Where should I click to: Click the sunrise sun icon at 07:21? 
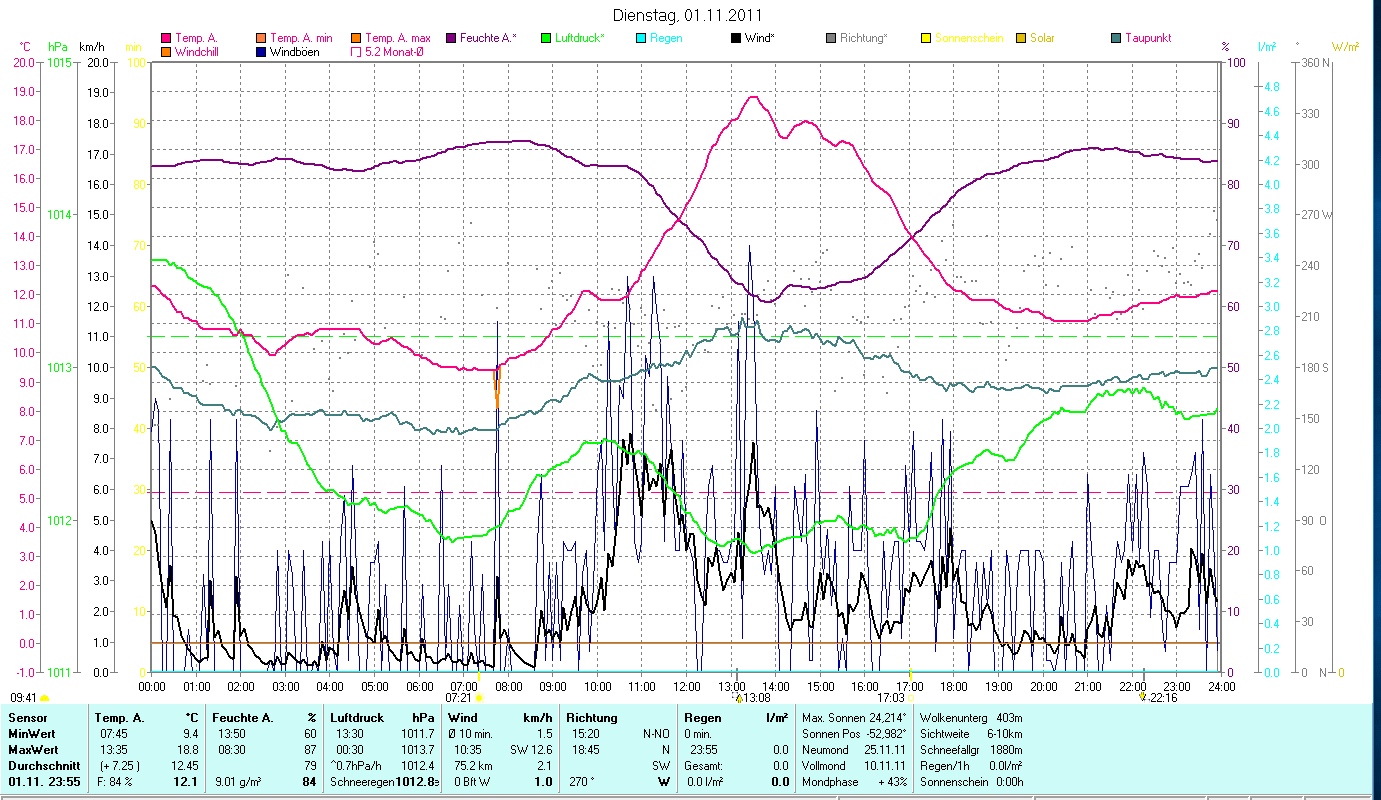pyautogui.click(x=479, y=698)
